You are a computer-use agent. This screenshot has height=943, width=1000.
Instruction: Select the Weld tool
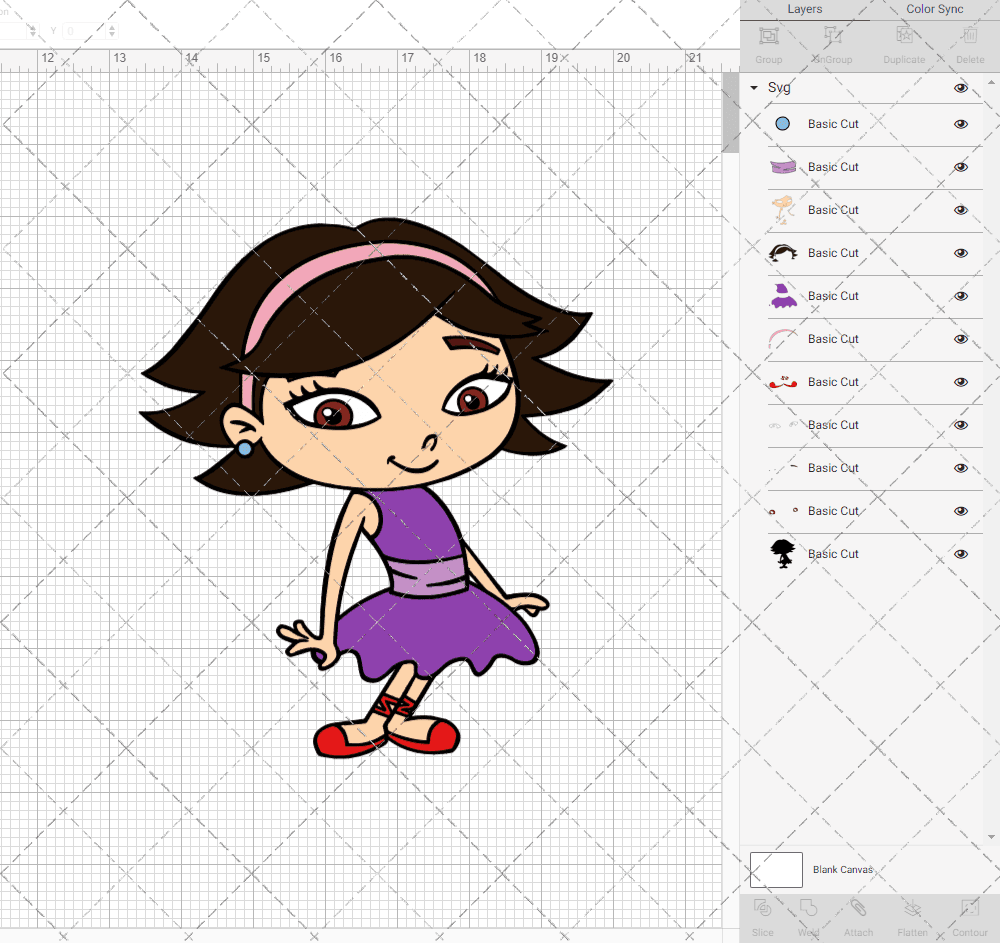(809, 915)
